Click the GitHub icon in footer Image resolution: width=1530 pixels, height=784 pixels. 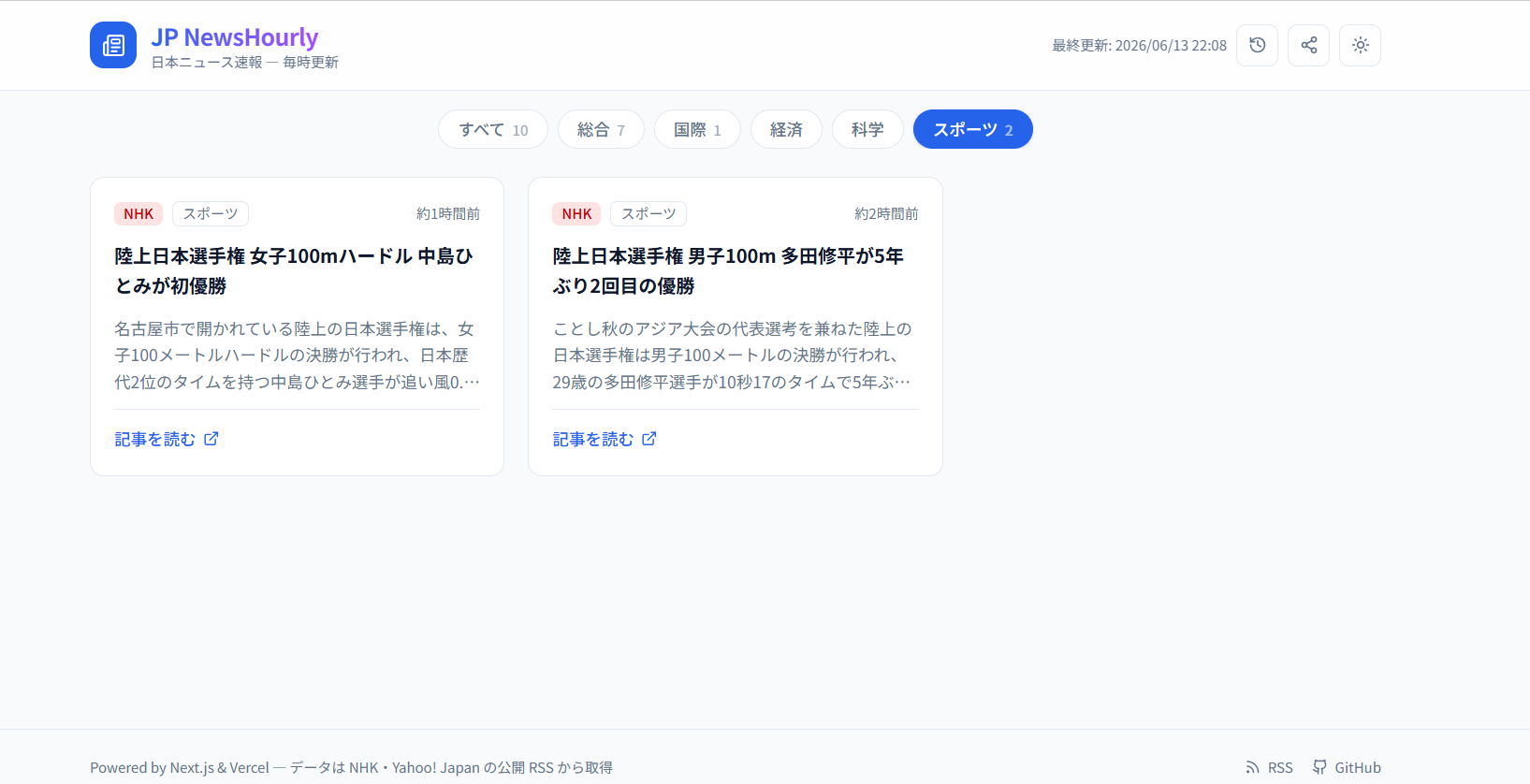coord(1319,767)
